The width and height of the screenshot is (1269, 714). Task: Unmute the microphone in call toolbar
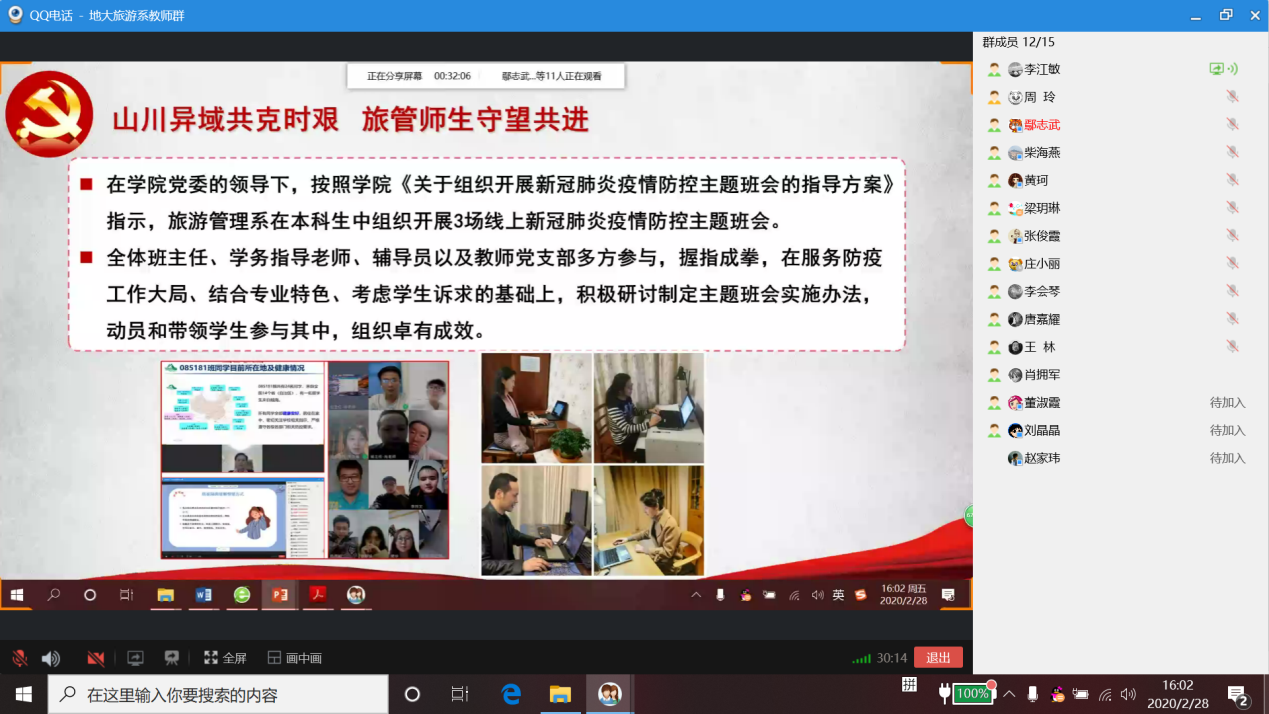click(20, 658)
